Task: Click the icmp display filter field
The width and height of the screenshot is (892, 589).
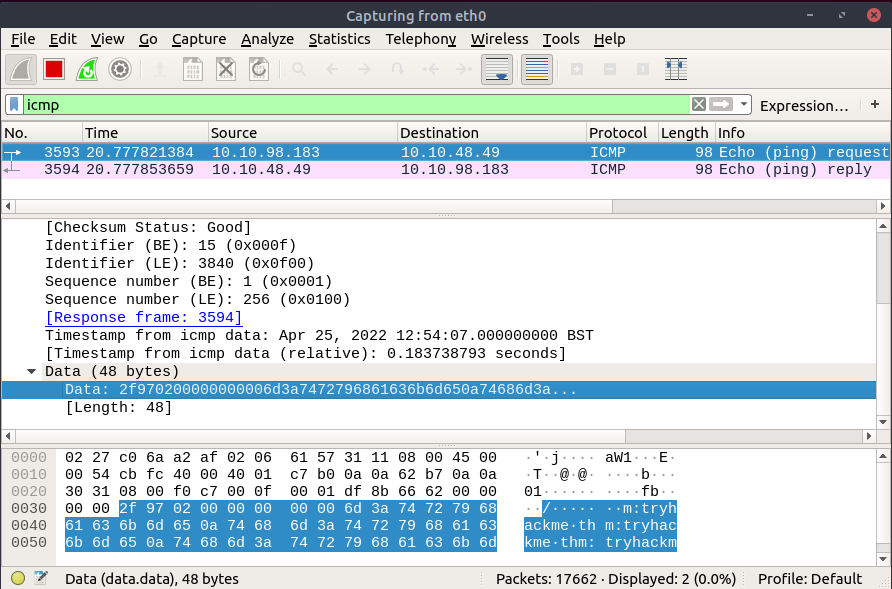Action: [x=357, y=105]
